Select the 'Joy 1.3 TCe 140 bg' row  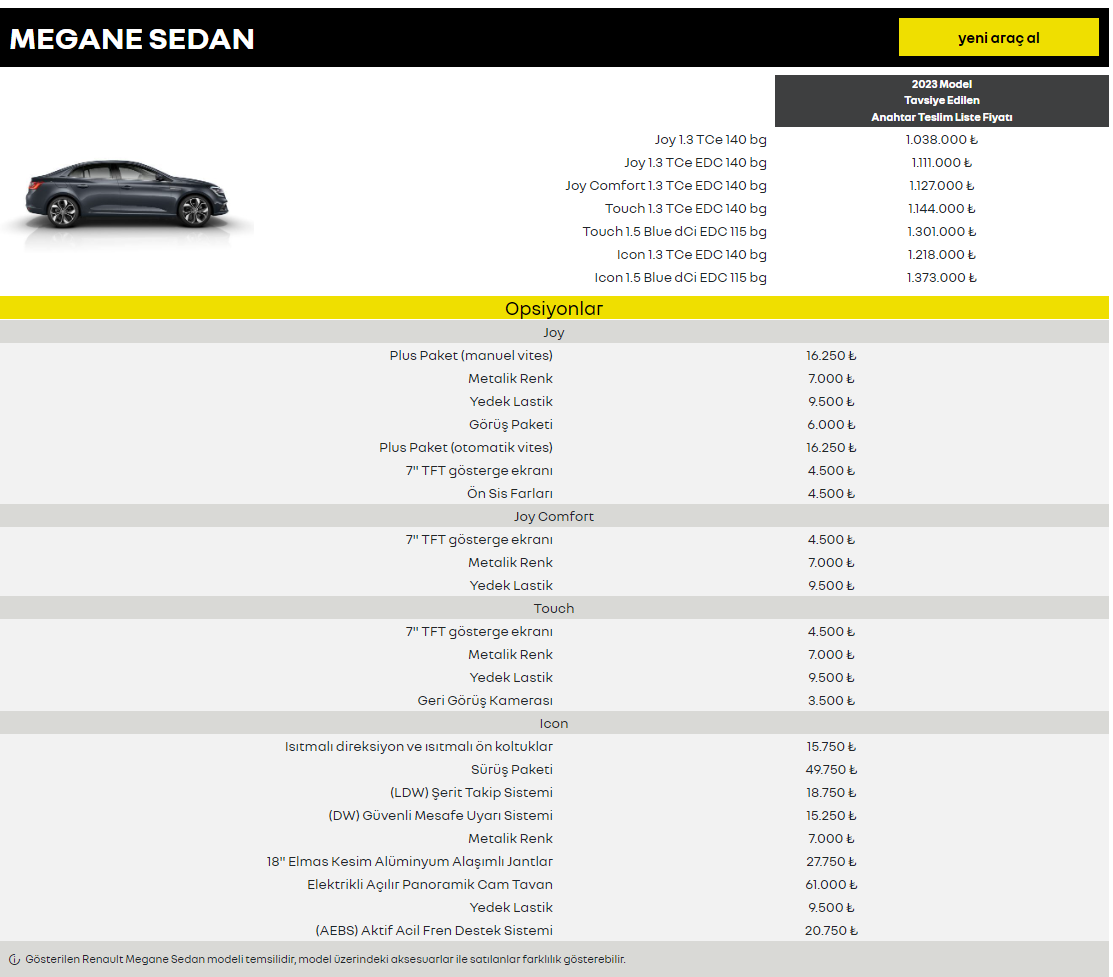click(x=711, y=140)
